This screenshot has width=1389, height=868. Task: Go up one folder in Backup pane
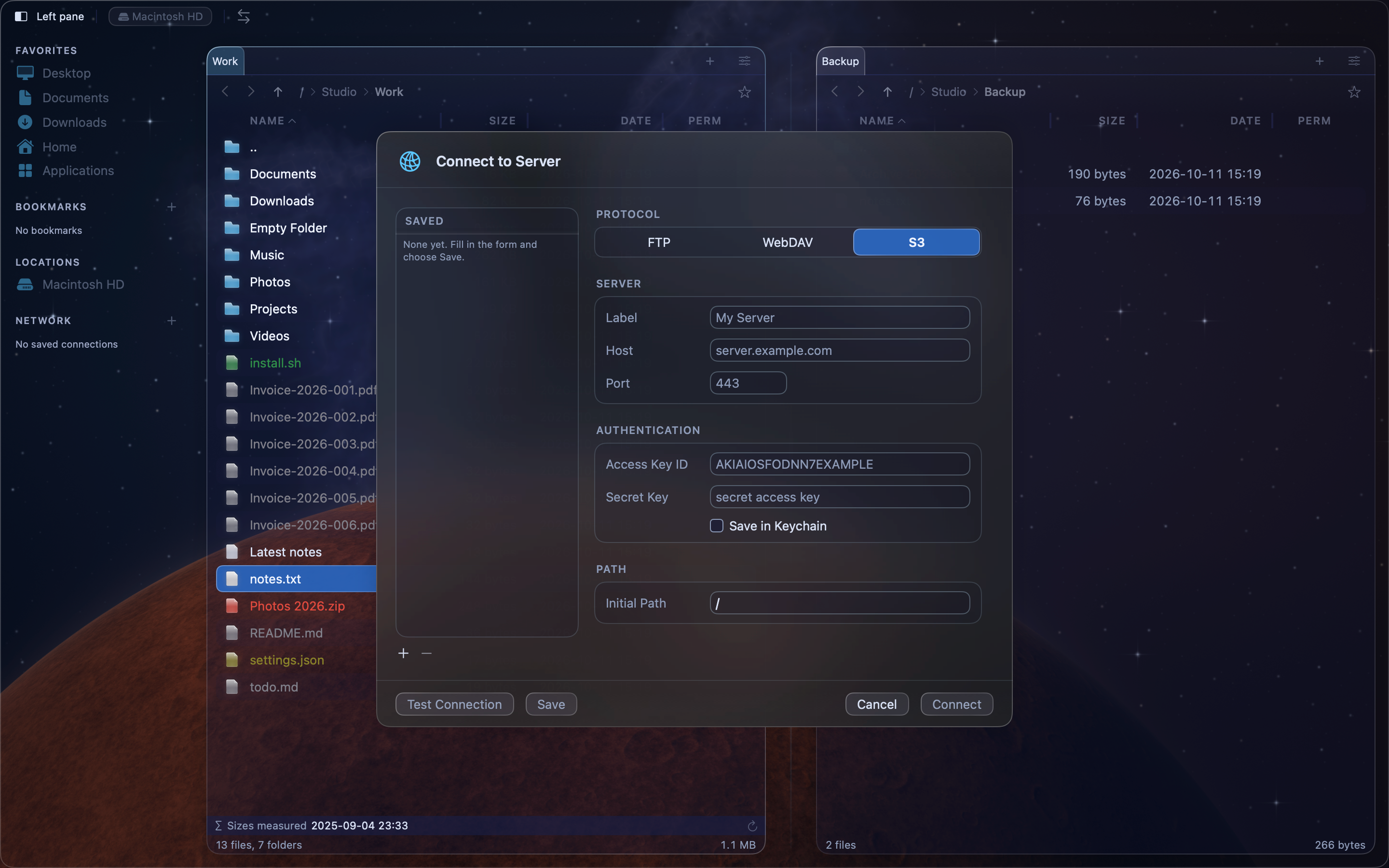coord(887,92)
